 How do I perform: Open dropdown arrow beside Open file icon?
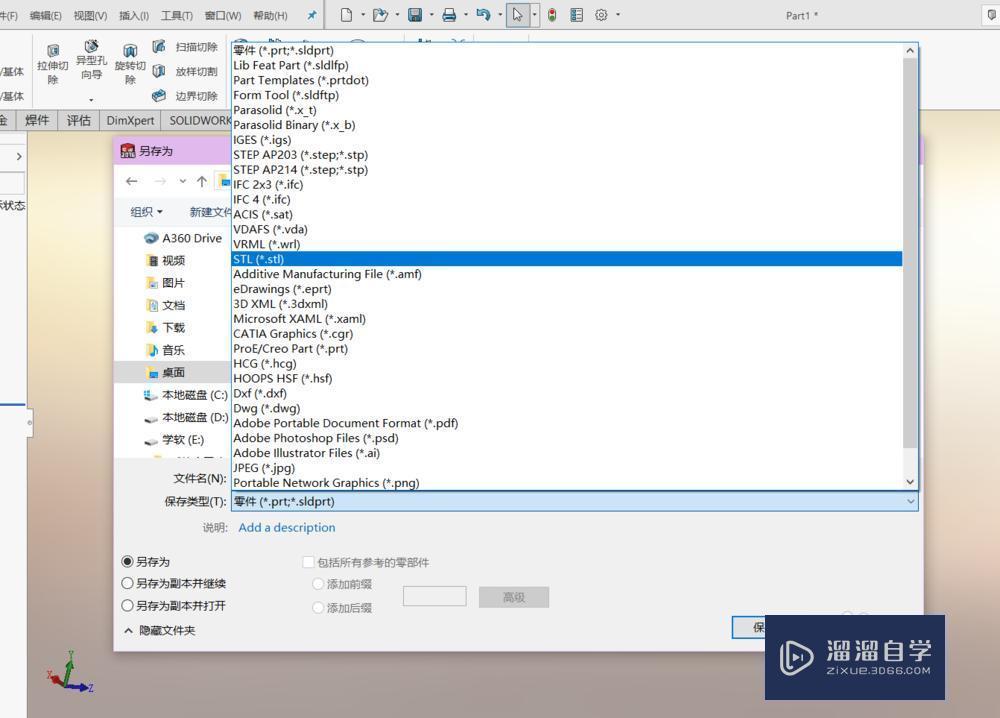click(397, 15)
